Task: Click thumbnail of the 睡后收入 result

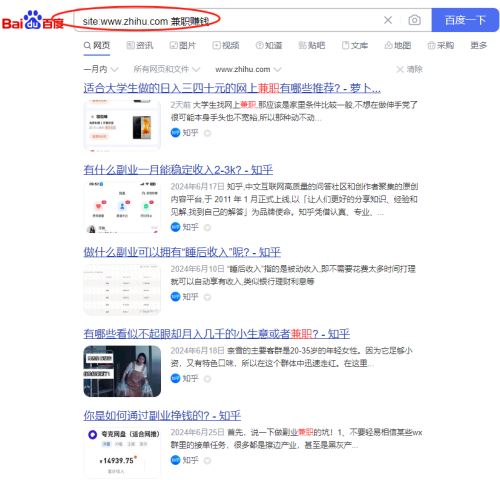Action: click(122, 289)
